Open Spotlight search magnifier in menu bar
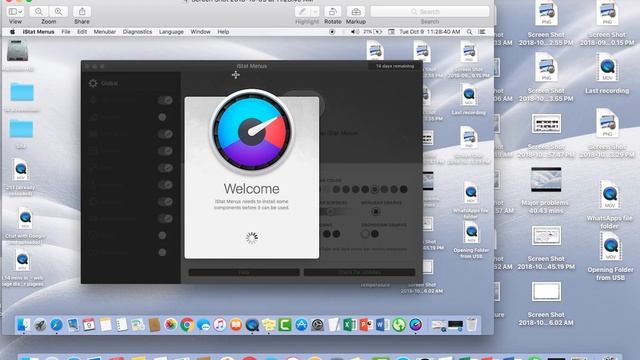The height and width of the screenshot is (360, 640). click(x=469, y=32)
